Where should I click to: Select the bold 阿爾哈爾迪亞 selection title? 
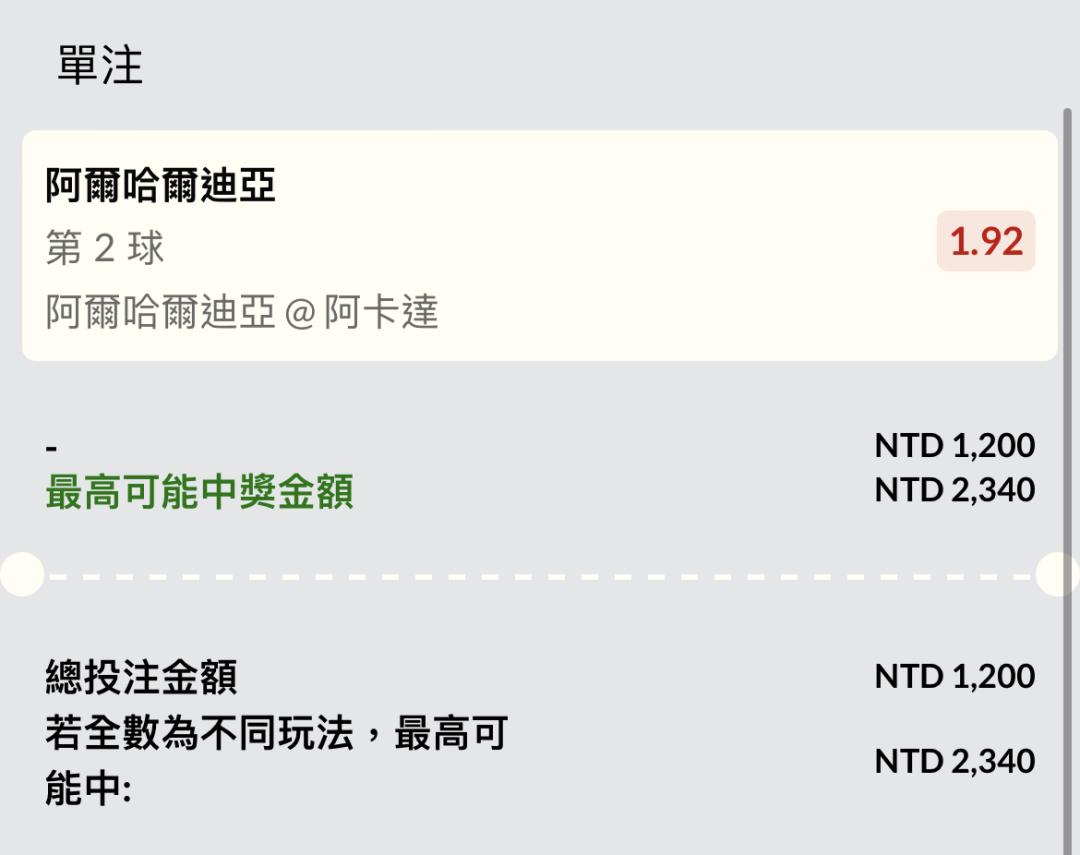click(x=160, y=186)
